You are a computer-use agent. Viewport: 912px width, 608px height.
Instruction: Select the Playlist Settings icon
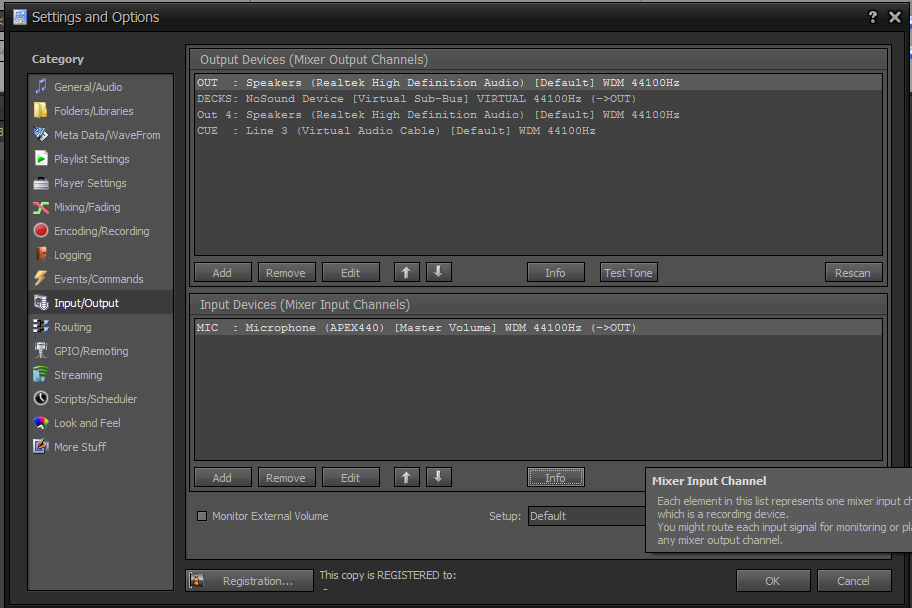(42, 159)
